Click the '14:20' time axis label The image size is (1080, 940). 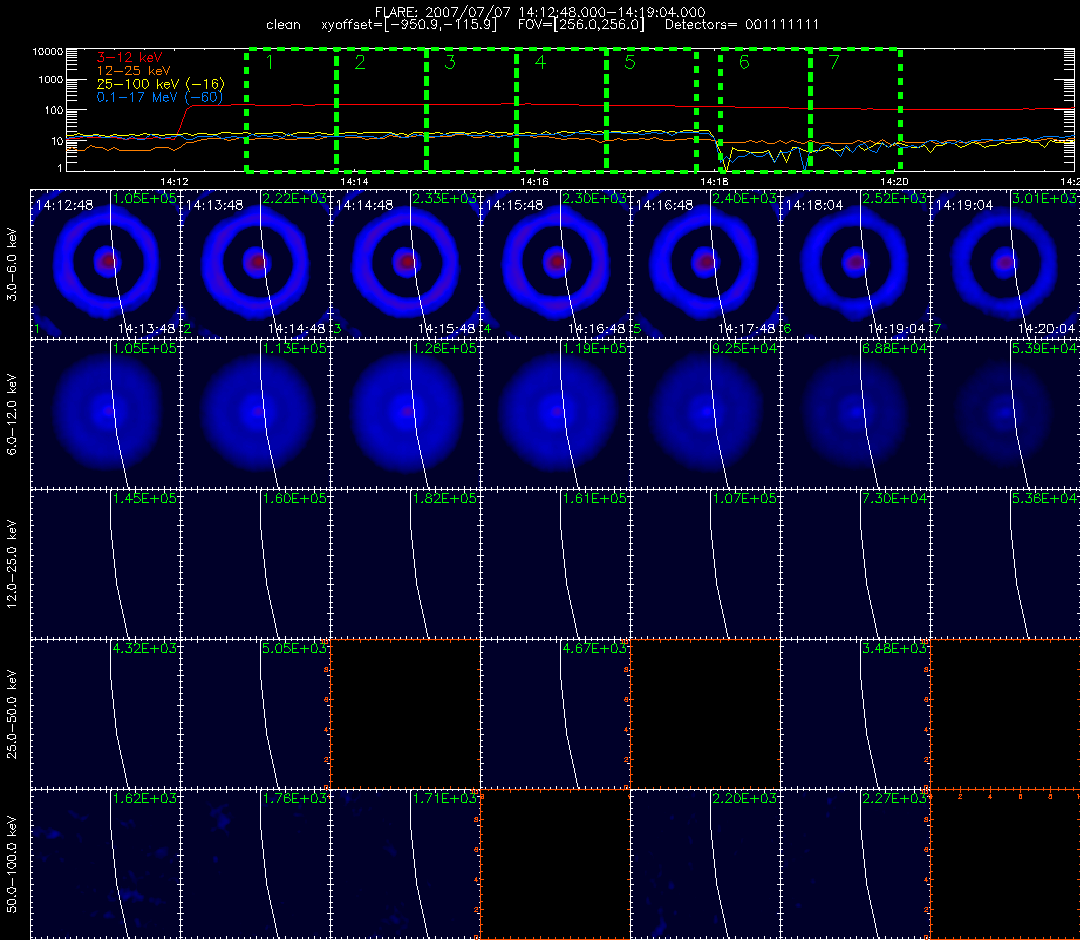point(894,181)
